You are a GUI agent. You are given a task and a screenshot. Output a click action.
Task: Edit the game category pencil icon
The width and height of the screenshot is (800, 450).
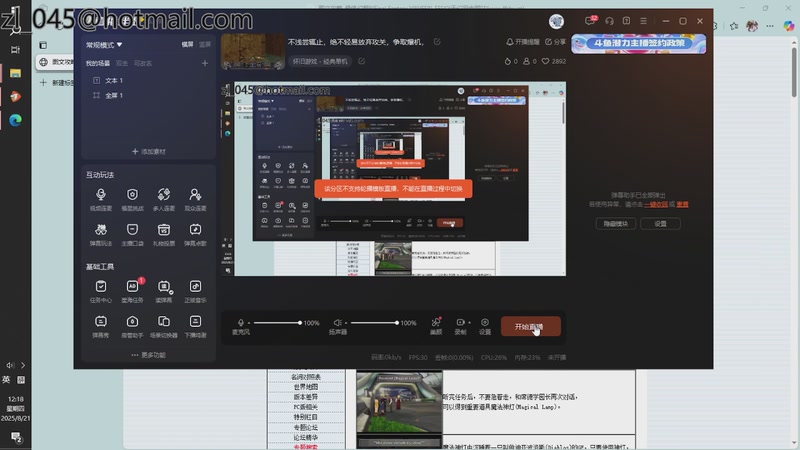(x=361, y=61)
